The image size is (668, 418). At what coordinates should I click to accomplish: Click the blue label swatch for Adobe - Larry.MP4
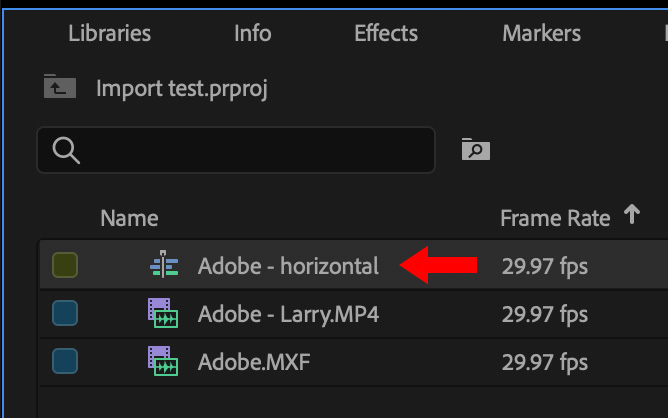click(x=65, y=314)
